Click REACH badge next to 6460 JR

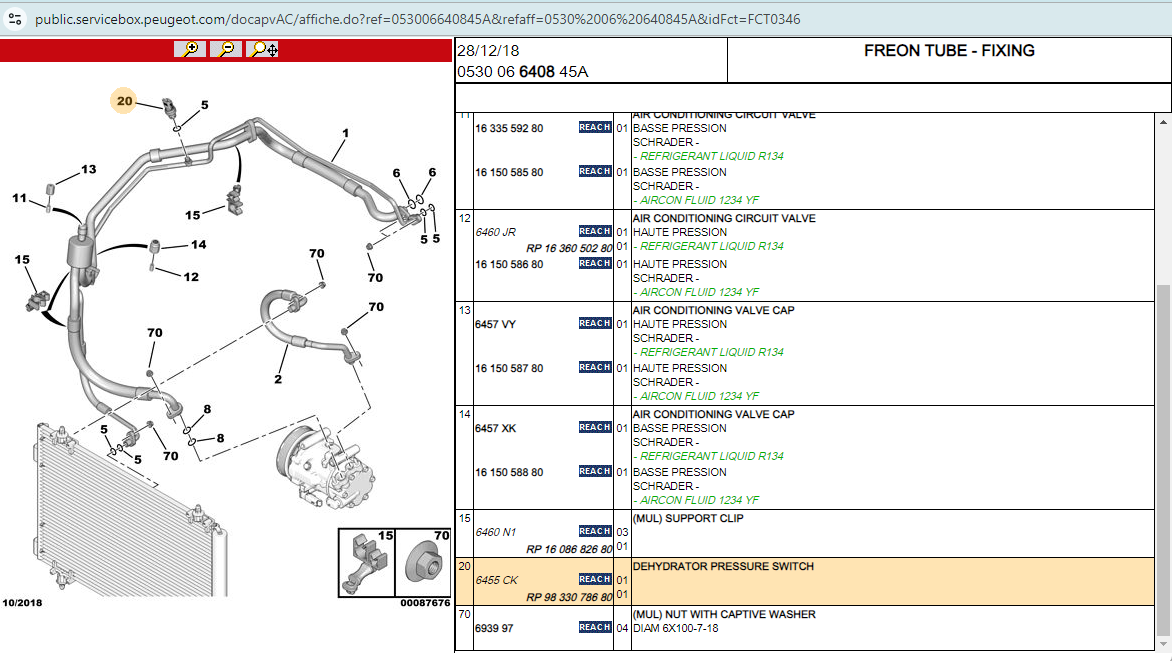[x=595, y=231]
